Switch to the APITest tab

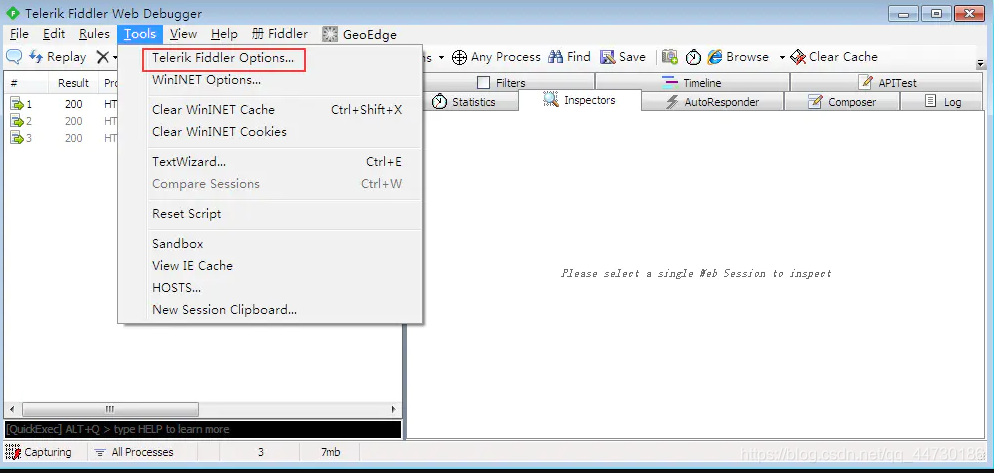(888, 82)
